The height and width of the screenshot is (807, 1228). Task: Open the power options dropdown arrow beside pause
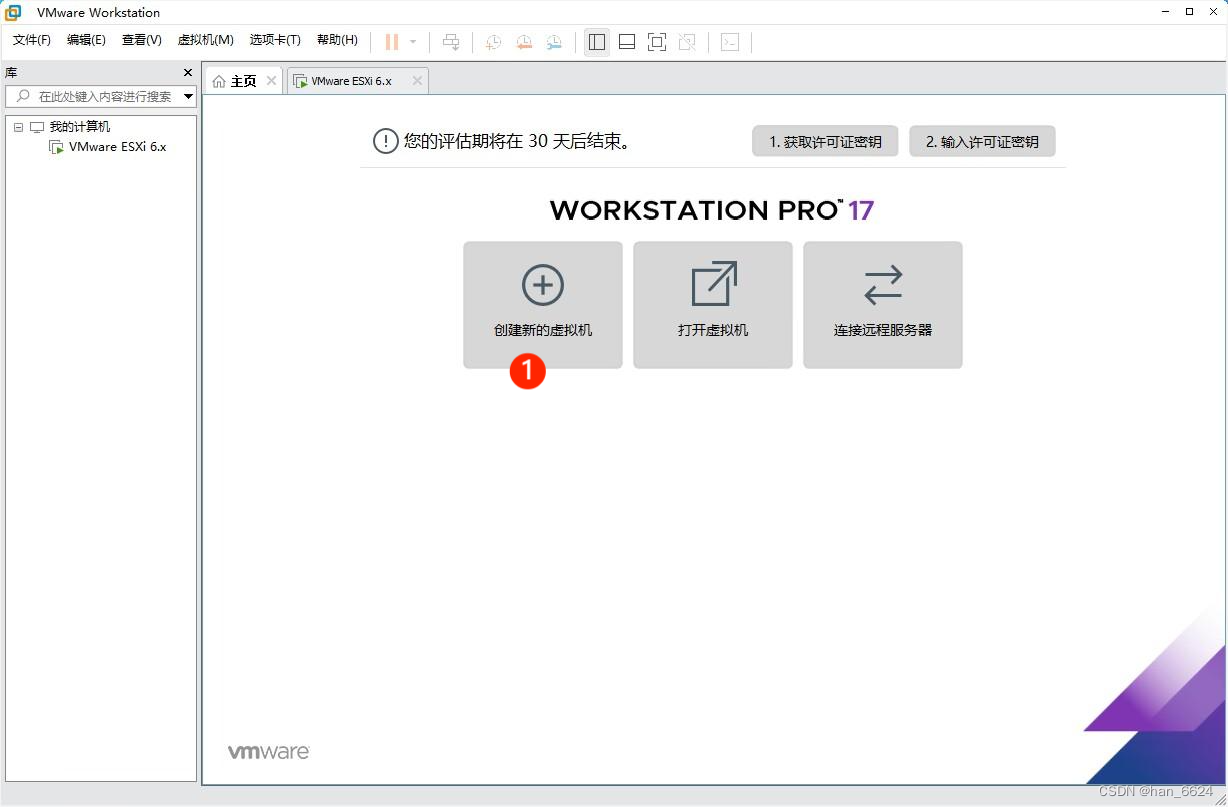(413, 42)
